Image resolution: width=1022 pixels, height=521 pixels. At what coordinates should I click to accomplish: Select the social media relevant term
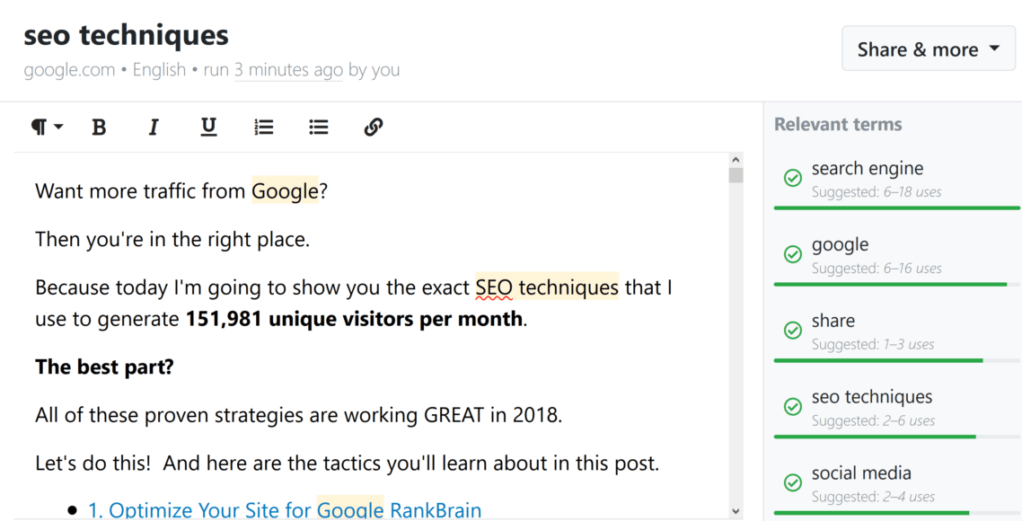pos(861,473)
